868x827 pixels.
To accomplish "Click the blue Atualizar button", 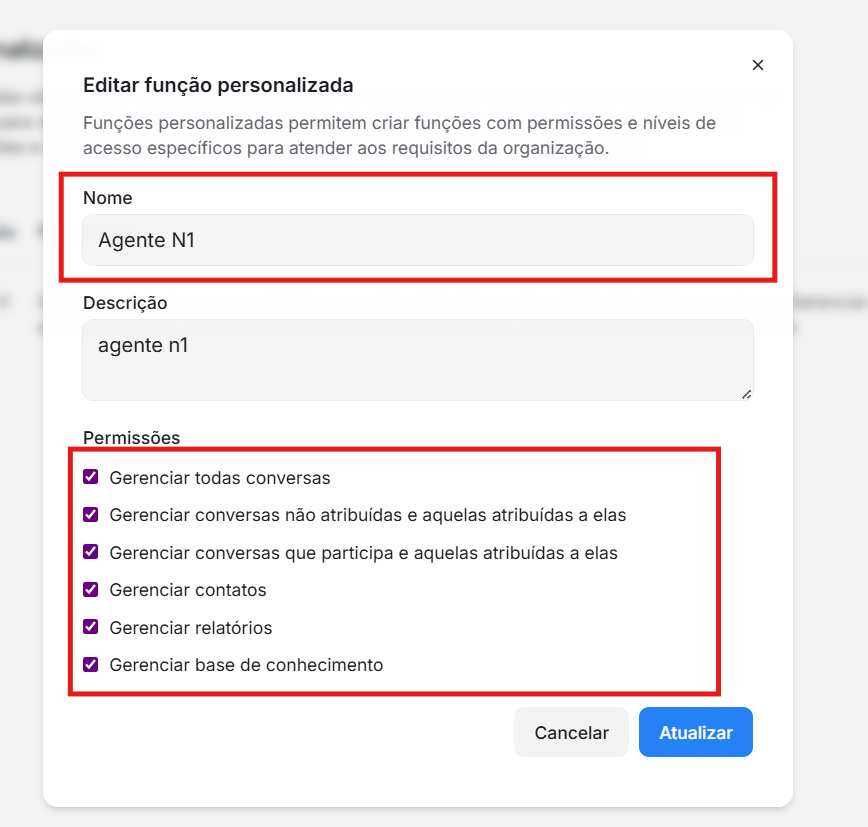I will tap(696, 732).
